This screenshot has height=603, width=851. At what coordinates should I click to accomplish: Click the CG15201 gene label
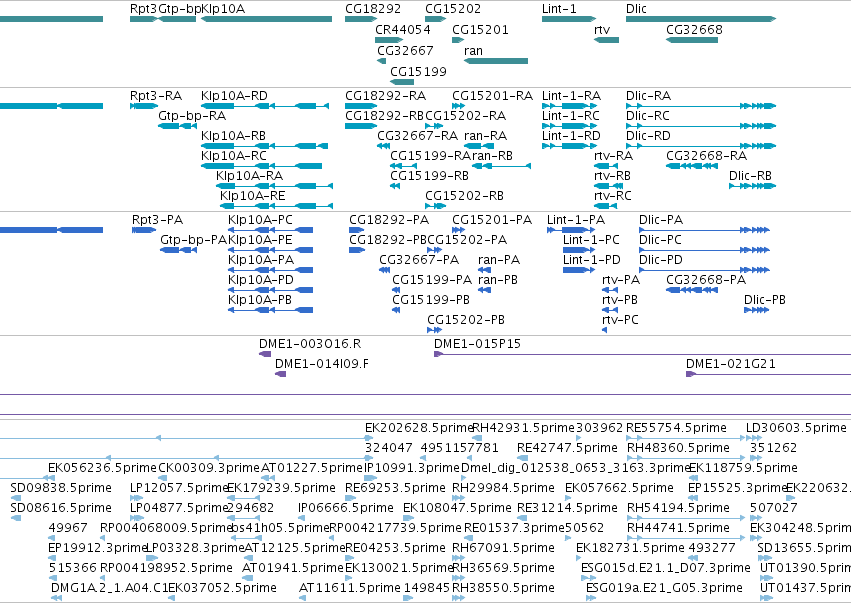coord(480,29)
